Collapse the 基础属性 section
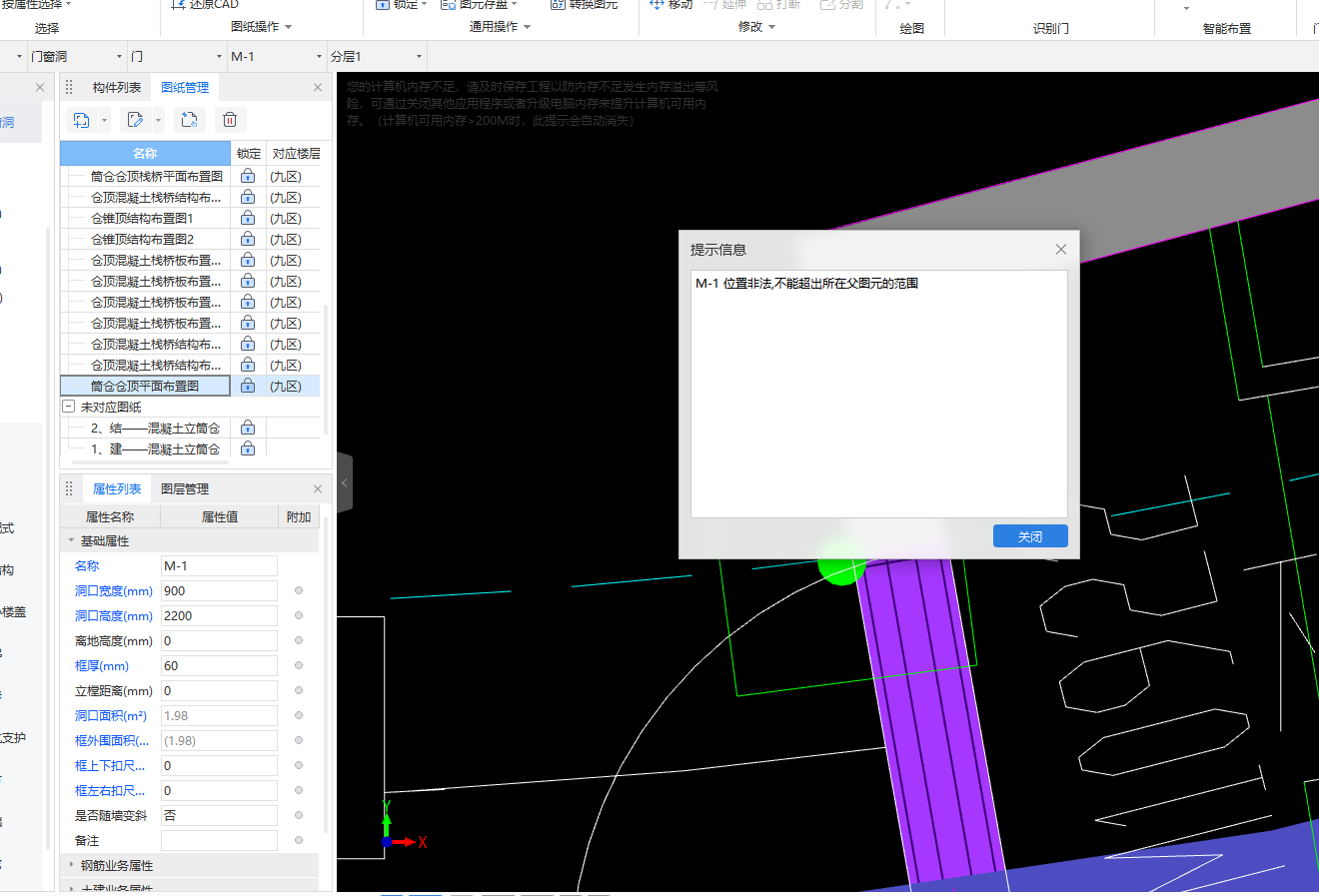 tap(71, 541)
